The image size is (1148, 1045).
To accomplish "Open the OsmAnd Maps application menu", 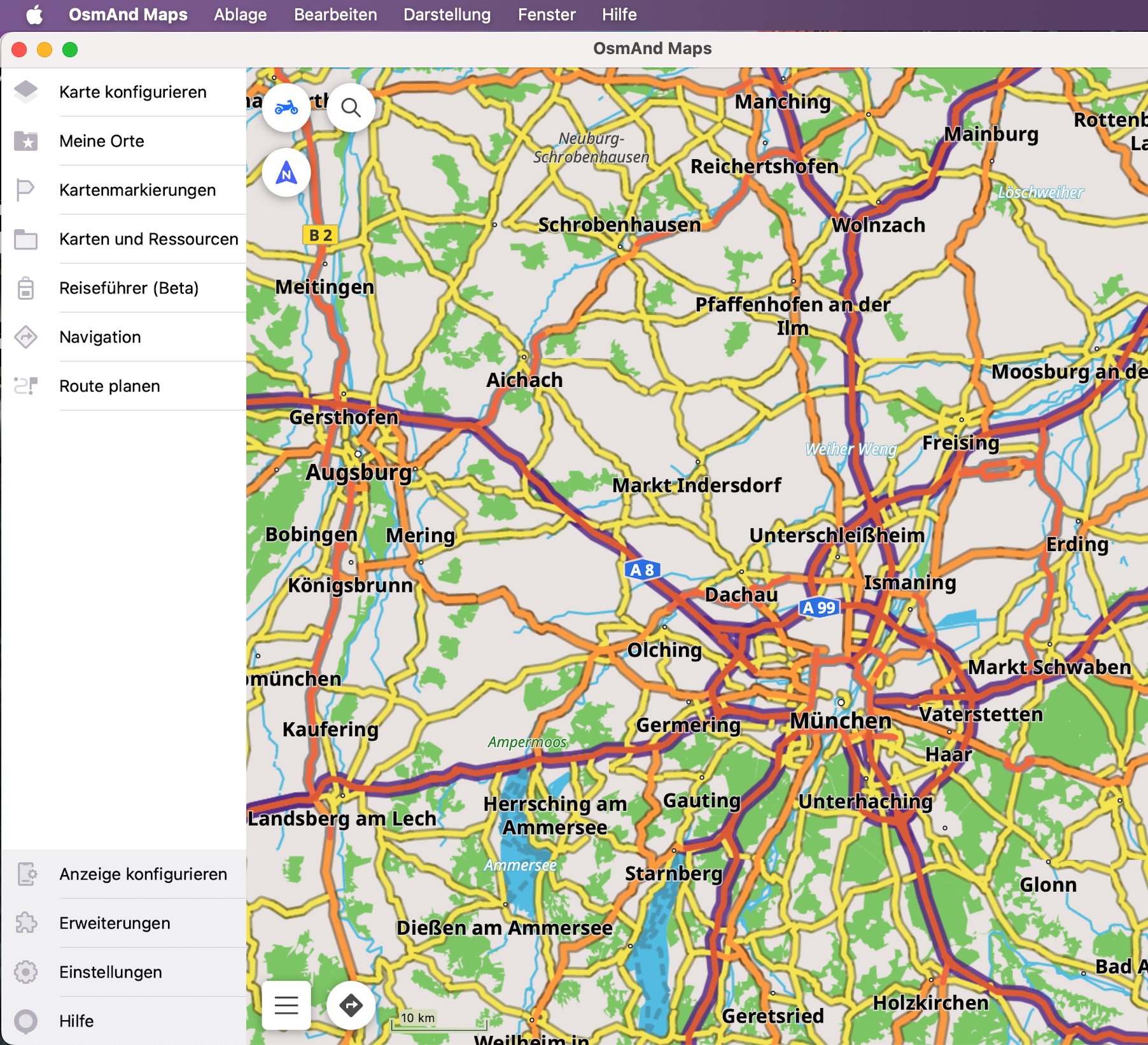I will click(x=128, y=15).
